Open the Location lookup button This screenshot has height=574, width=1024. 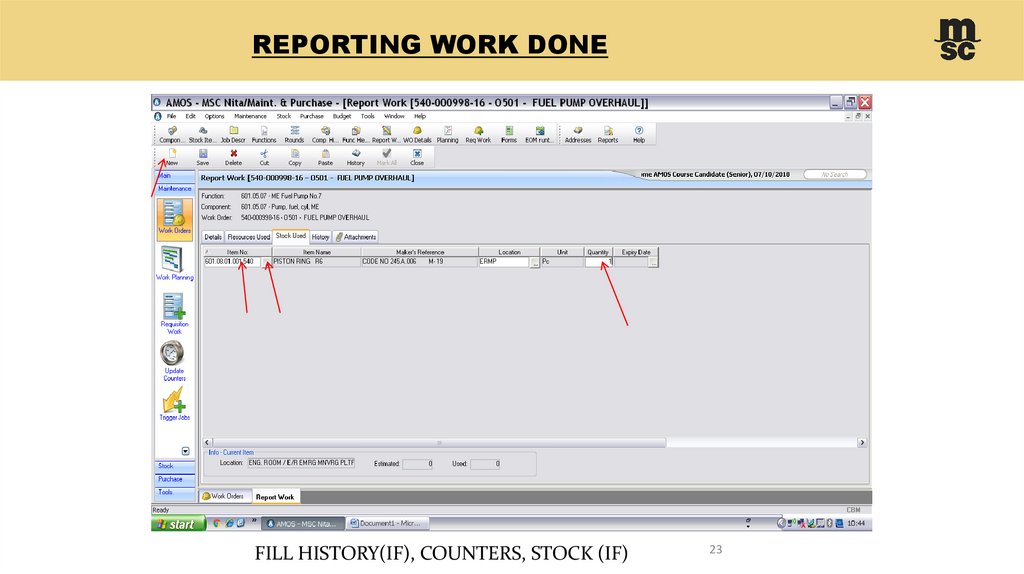pos(535,263)
